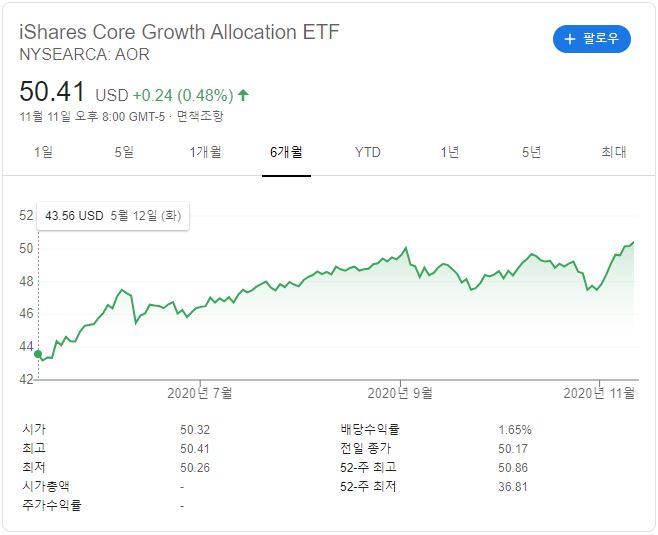Image resolution: width=658 pixels, height=535 pixels.
Task: Select the 최대 maximum range tab
Action: (x=613, y=152)
